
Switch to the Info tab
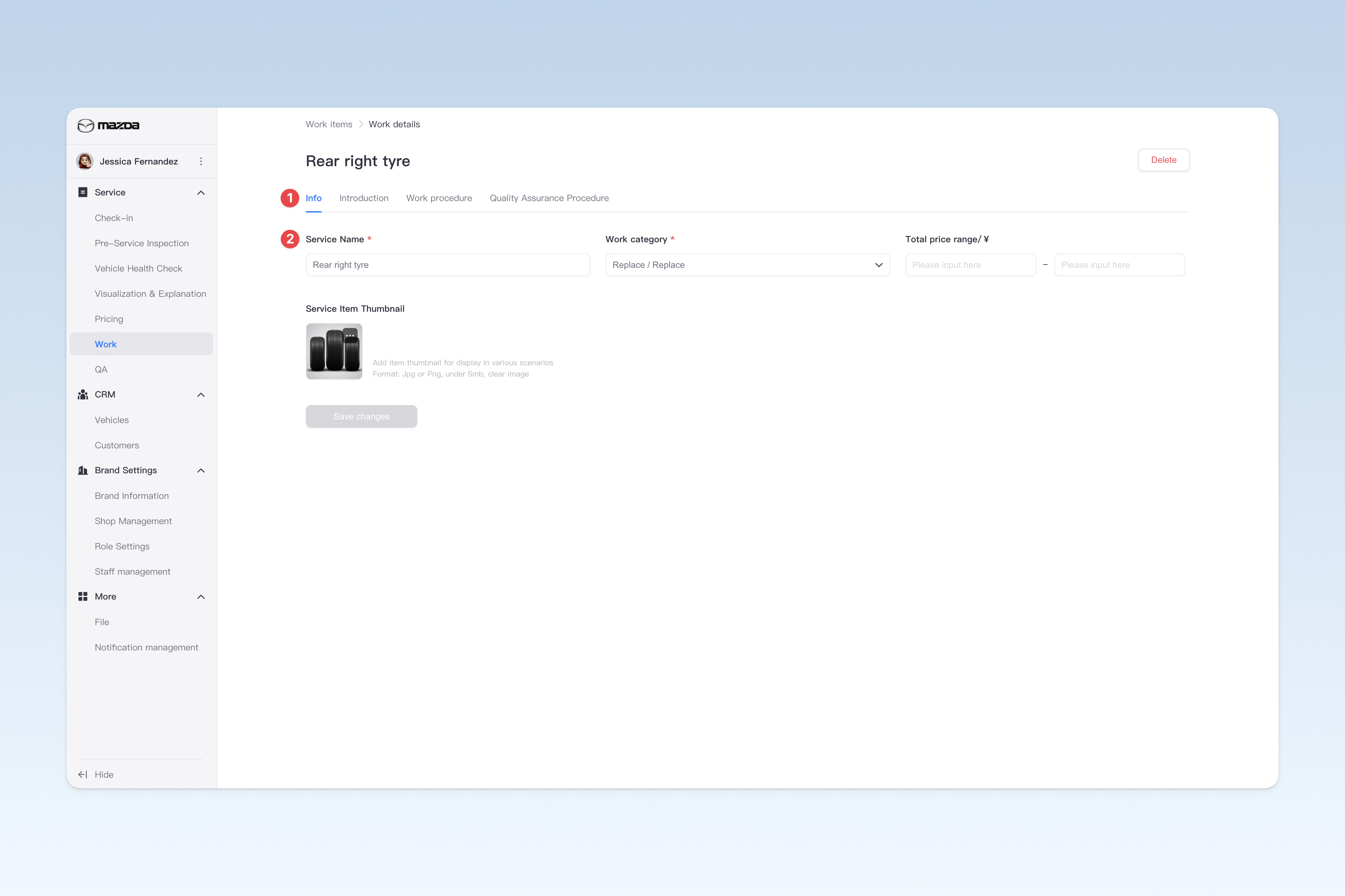pos(313,198)
